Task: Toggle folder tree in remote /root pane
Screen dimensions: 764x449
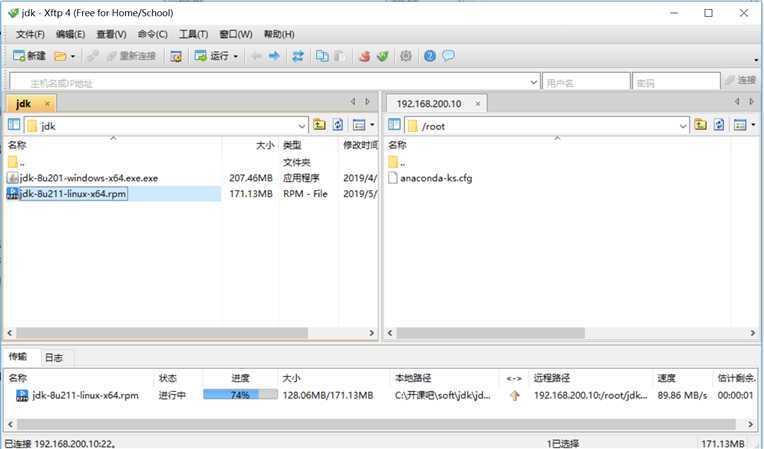Action: pyautogui.click(x=394, y=125)
